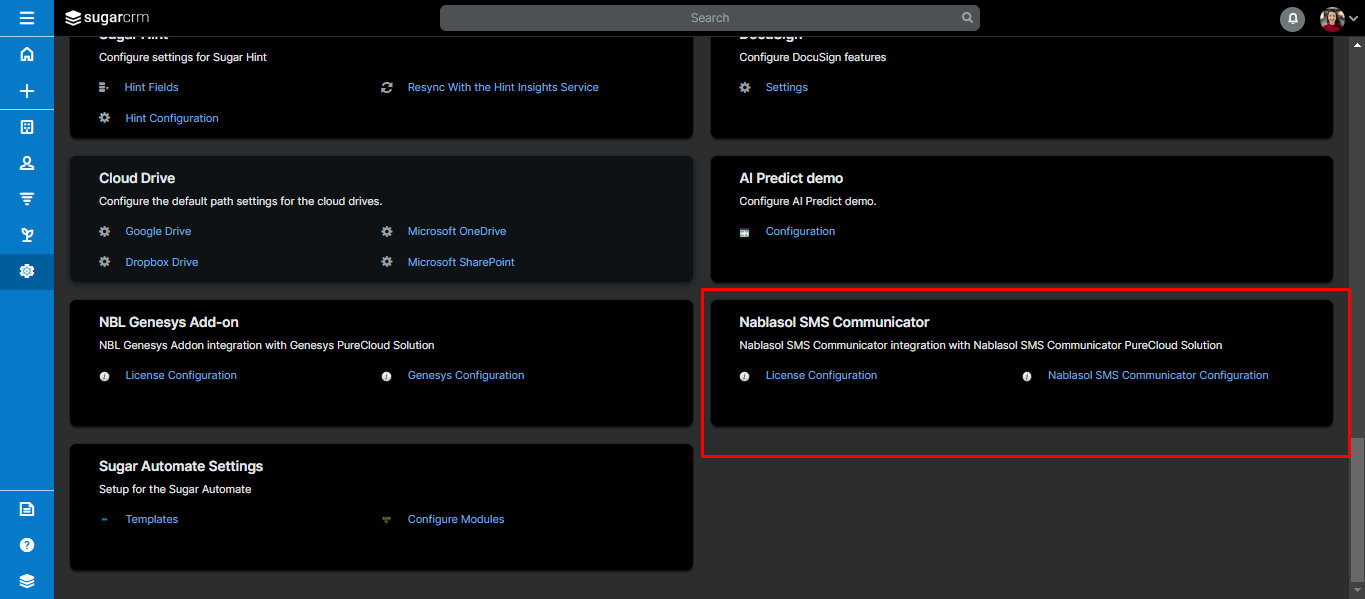The image size is (1365, 599).
Task: Click gear icon beside Microsoft SharePoint
Action: click(387, 262)
